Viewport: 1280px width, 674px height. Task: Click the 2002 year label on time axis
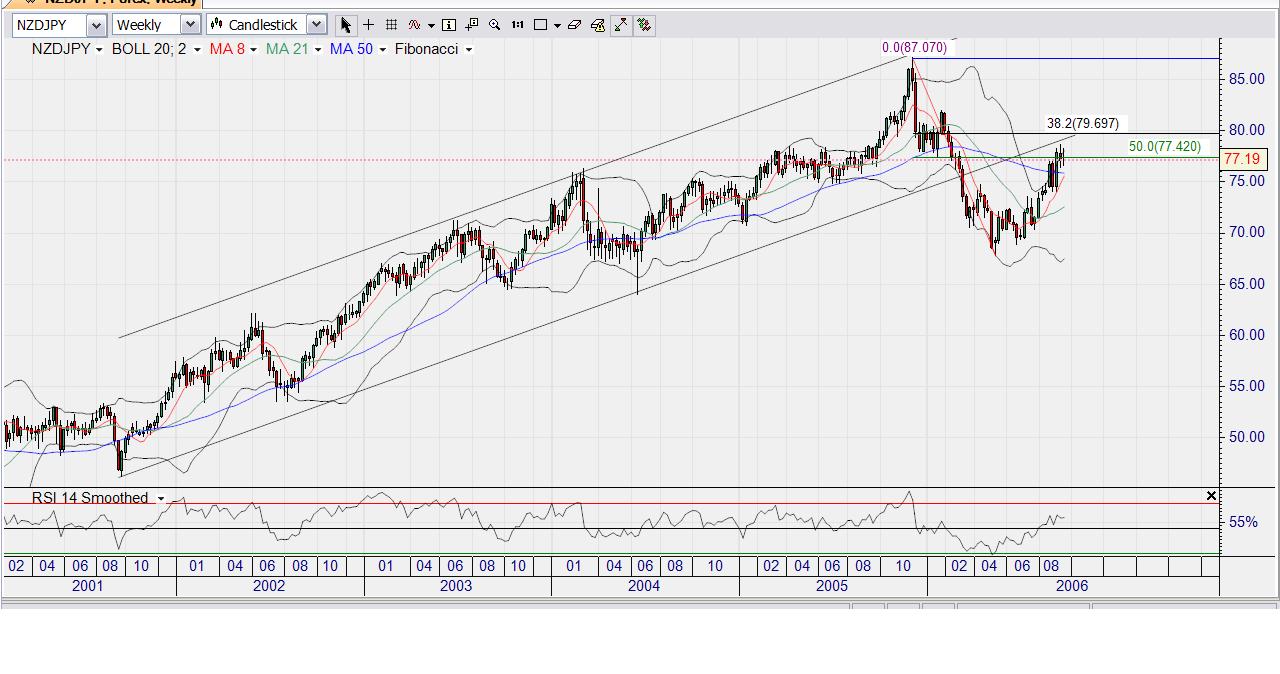(269, 586)
